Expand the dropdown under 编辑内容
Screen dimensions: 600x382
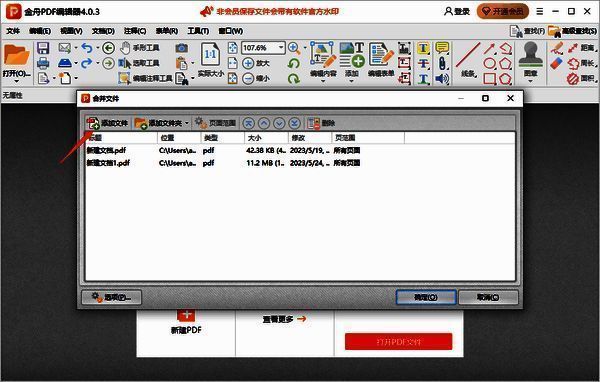tap(323, 81)
